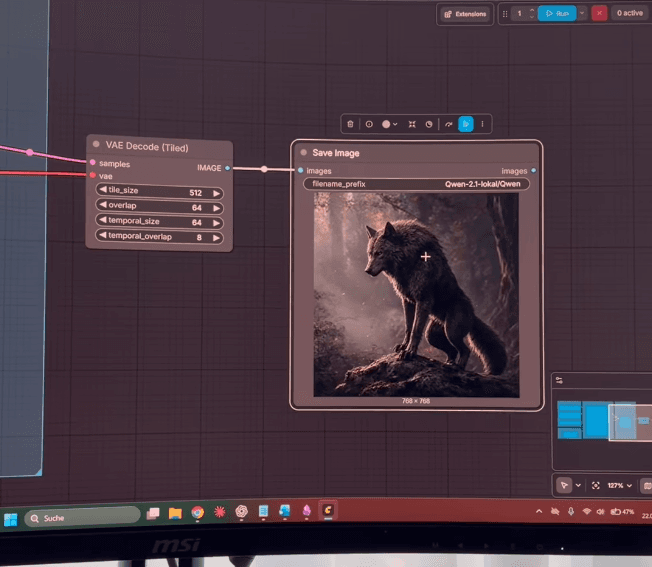
Task: Open the ChatGPT app on the taskbar
Action: (x=242, y=511)
